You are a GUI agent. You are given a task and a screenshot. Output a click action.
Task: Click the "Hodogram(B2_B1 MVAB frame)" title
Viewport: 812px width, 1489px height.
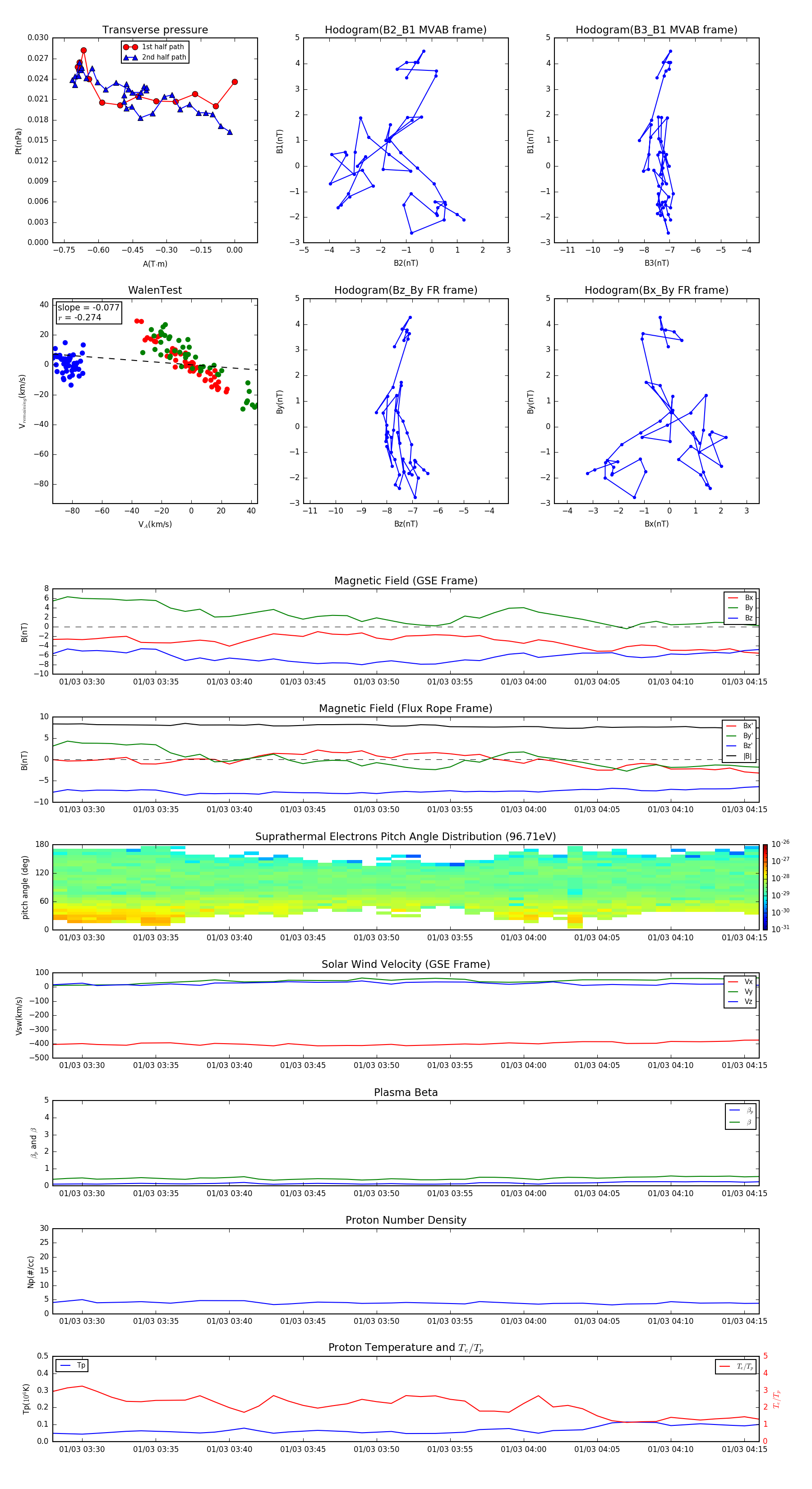pyautogui.click(x=406, y=30)
